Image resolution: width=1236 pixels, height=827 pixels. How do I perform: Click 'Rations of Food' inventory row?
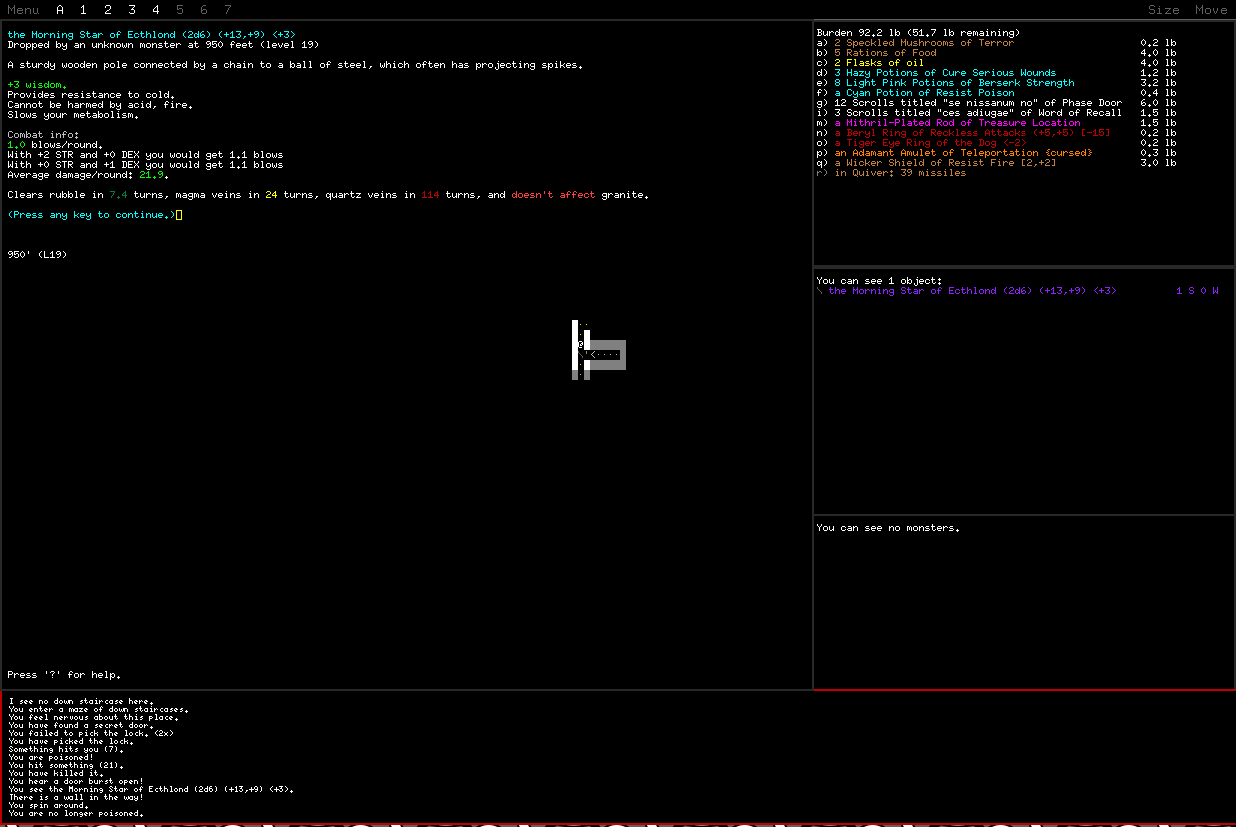point(996,53)
